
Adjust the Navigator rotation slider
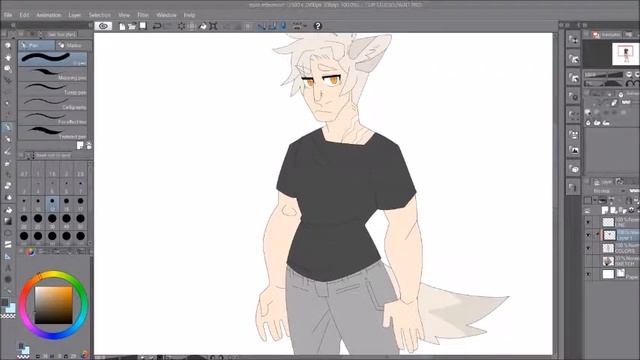(604, 84)
